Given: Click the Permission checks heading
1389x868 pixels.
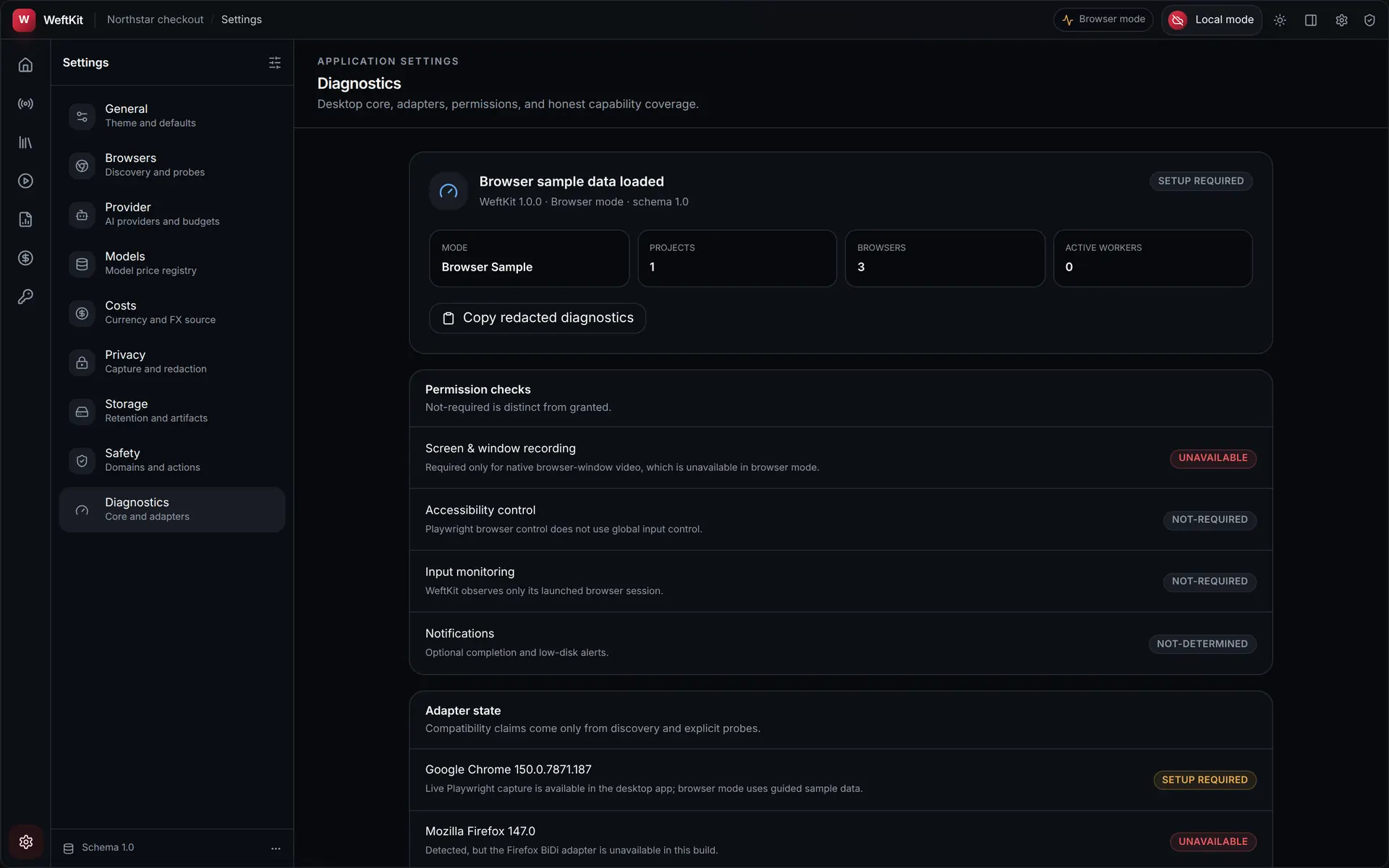Looking at the screenshot, I should 478,389.
